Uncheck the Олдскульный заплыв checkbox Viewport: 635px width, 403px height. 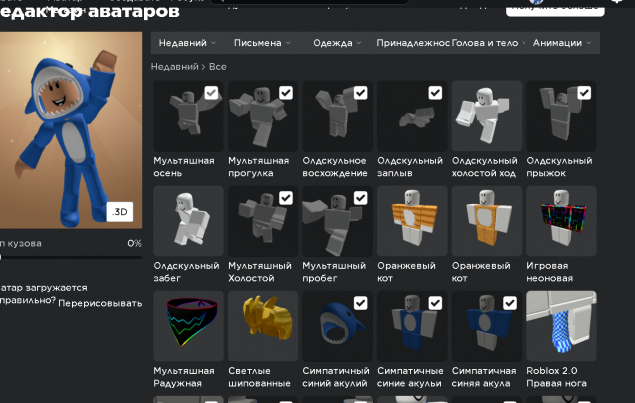pos(435,93)
